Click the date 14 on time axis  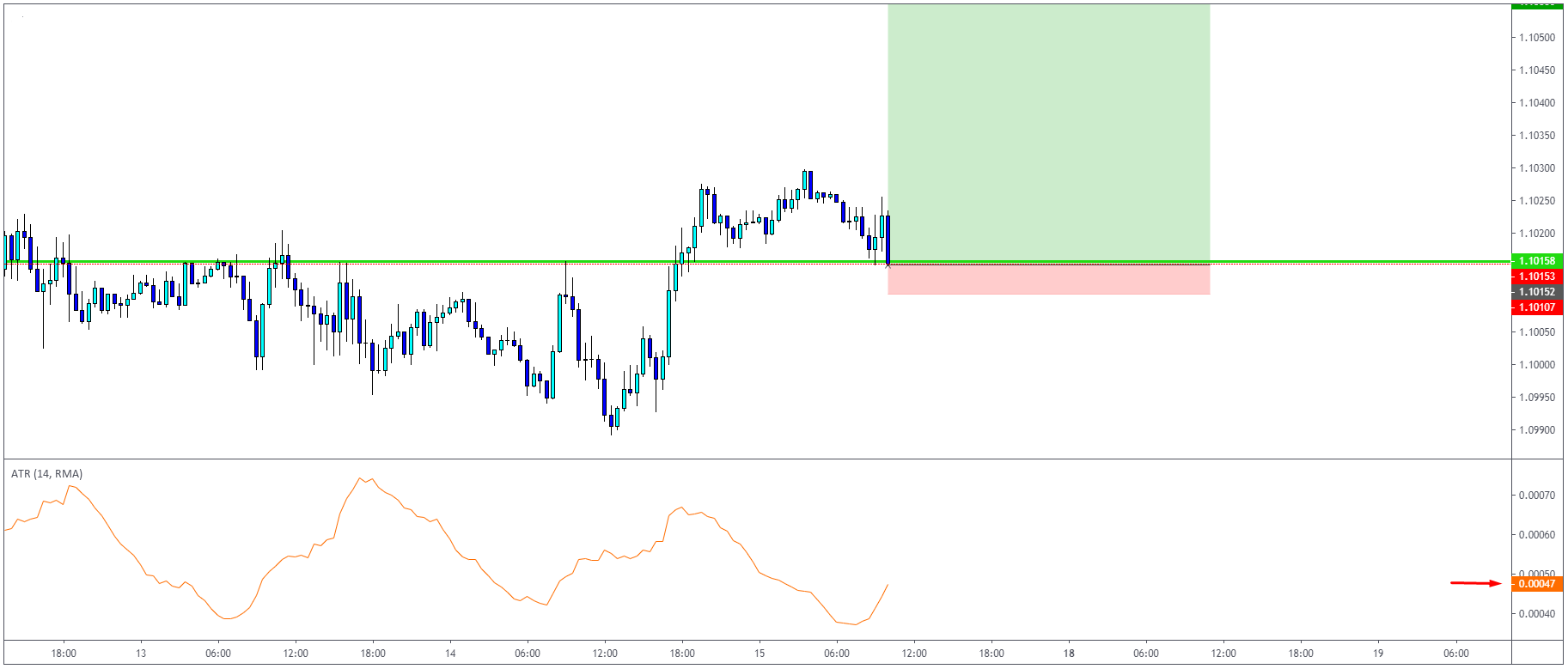450,654
